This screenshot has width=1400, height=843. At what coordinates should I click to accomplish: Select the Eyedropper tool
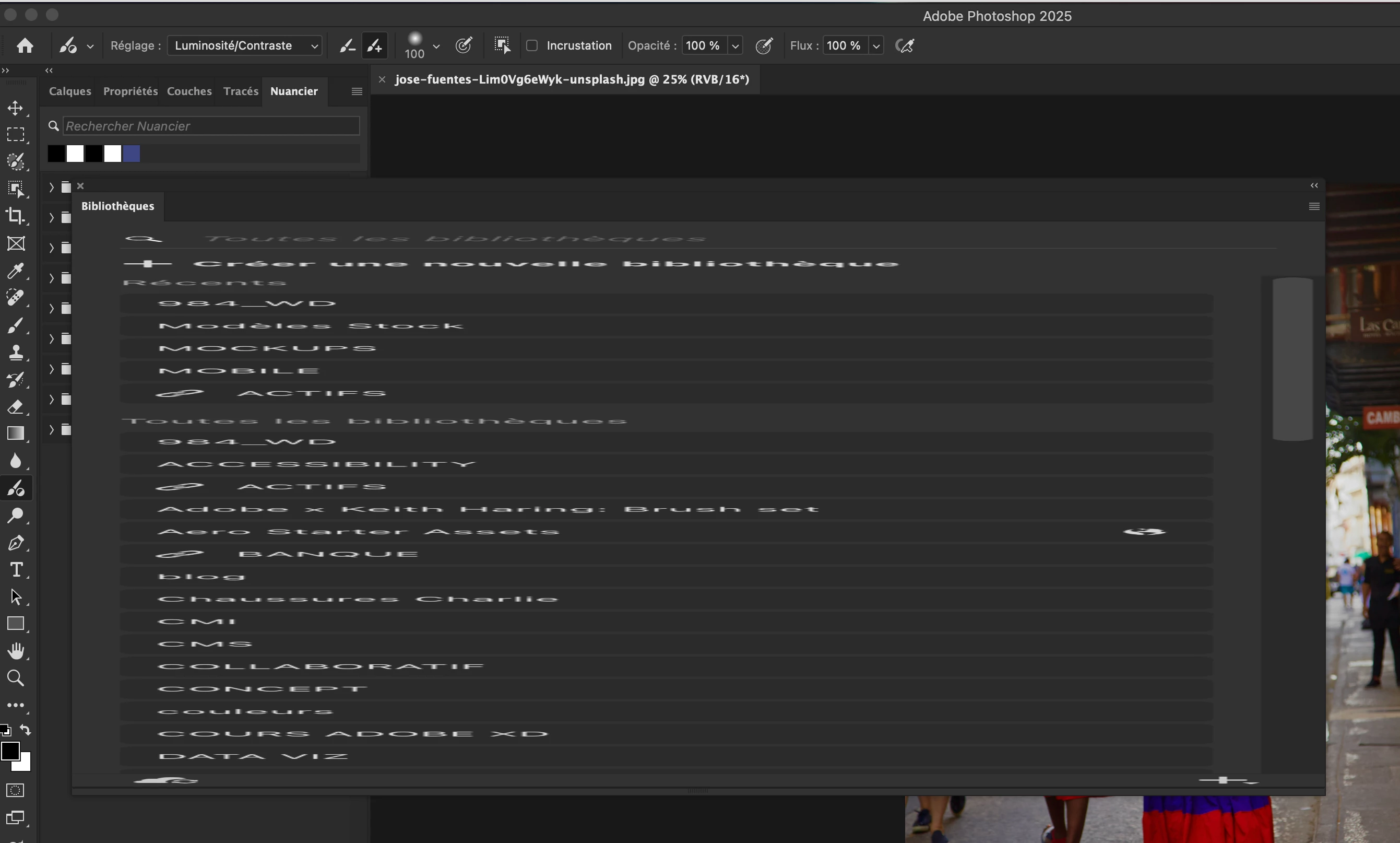pyautogui.click(x=15, y=271)
